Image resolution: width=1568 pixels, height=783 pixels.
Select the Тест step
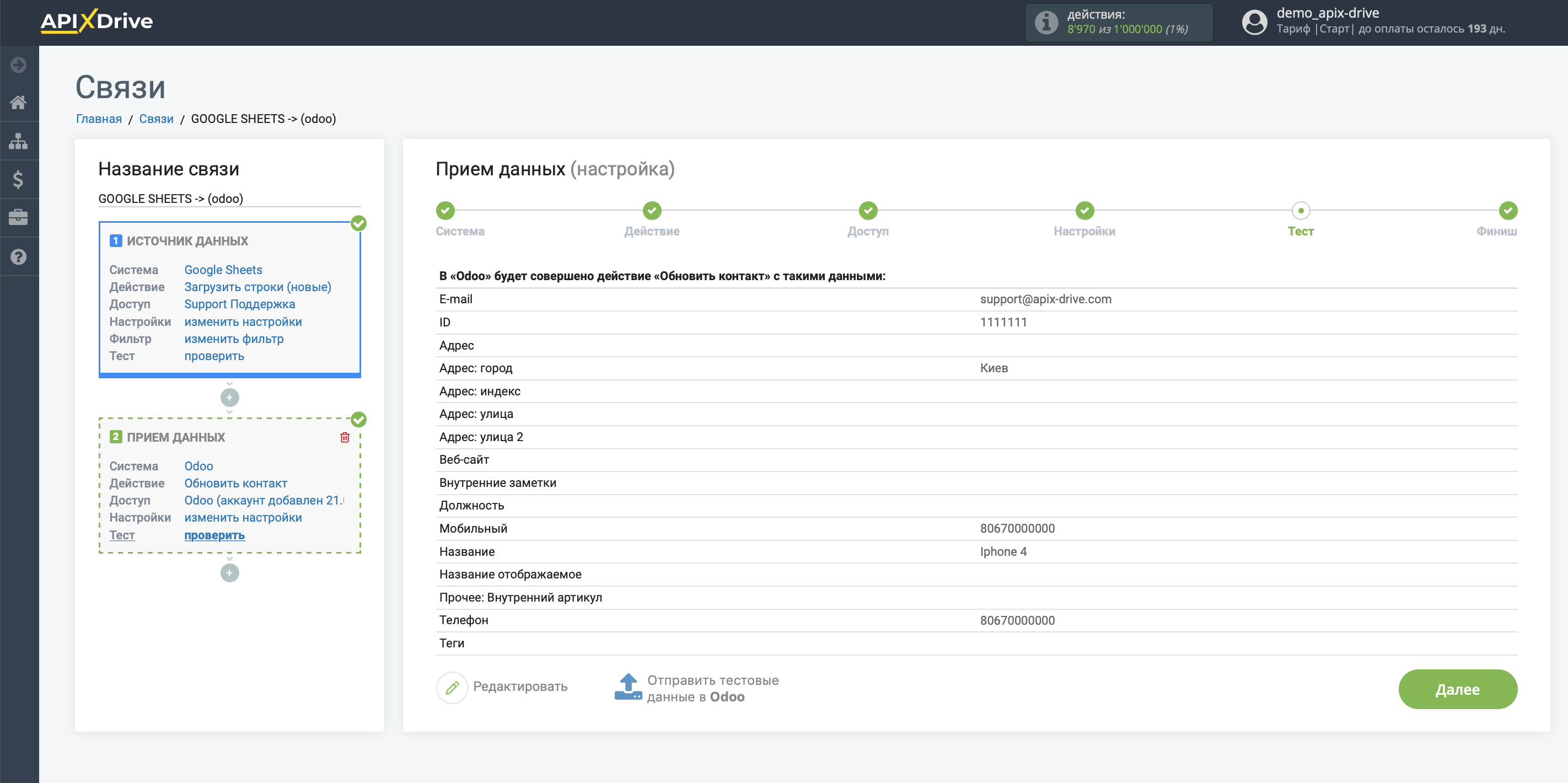(1300, 211)
